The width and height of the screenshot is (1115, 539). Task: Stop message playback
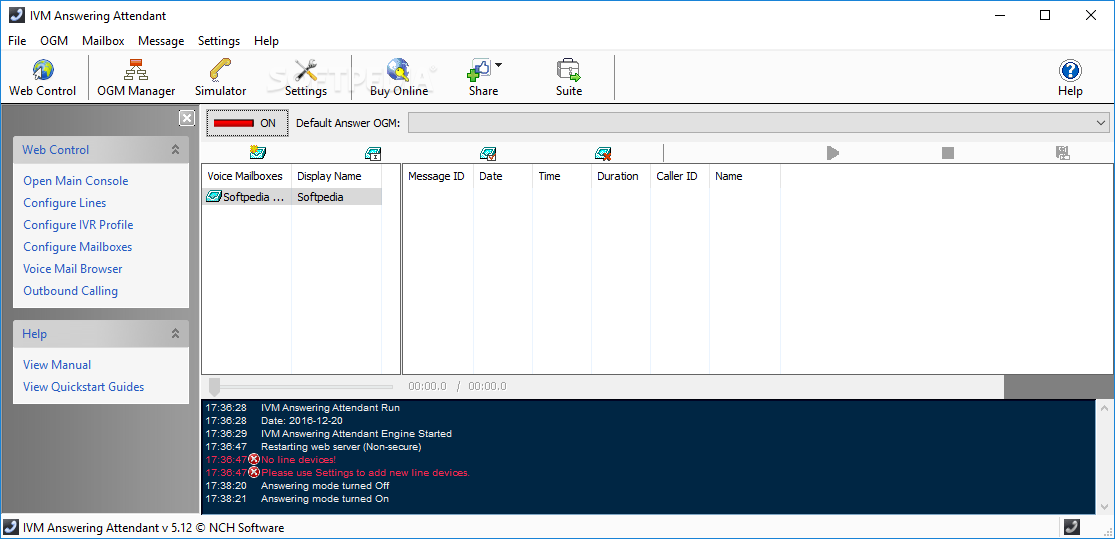(x=947, y=153)
